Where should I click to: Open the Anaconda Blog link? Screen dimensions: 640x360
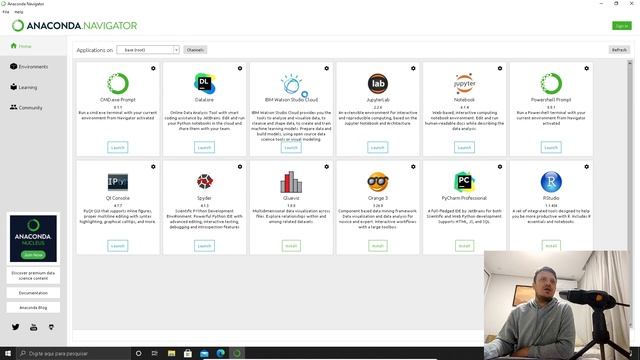click(x=33, y=307)
